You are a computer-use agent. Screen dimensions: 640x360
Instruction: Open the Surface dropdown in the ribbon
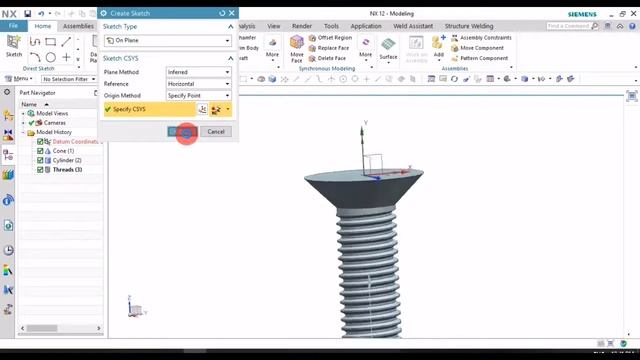point(388,62)
